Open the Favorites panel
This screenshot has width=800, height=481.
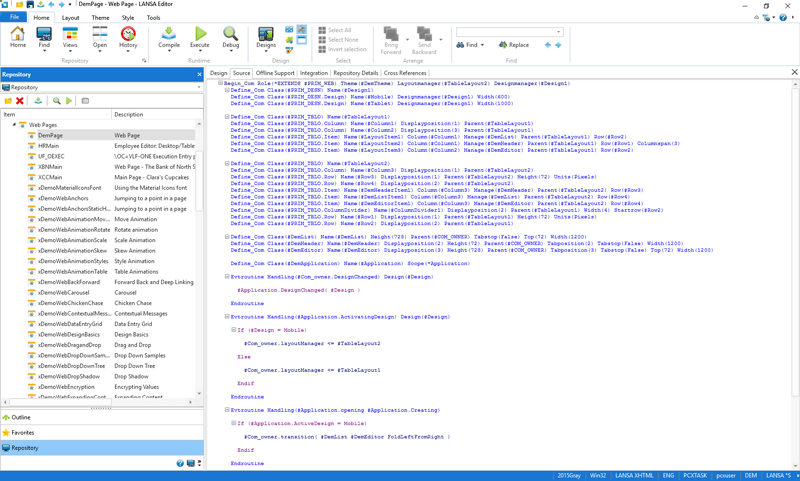(x=22, y=433)
